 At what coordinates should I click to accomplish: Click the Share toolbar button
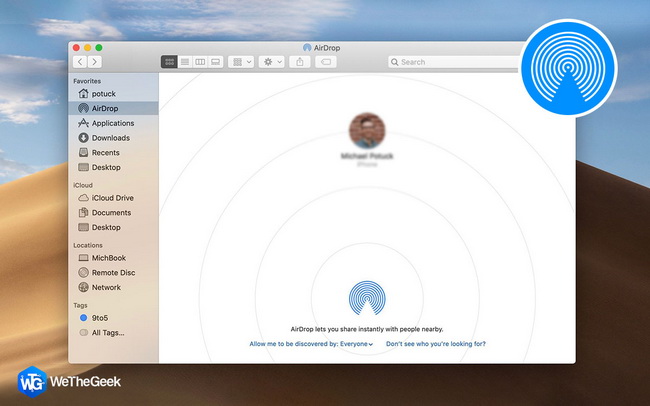coord(300,62)
